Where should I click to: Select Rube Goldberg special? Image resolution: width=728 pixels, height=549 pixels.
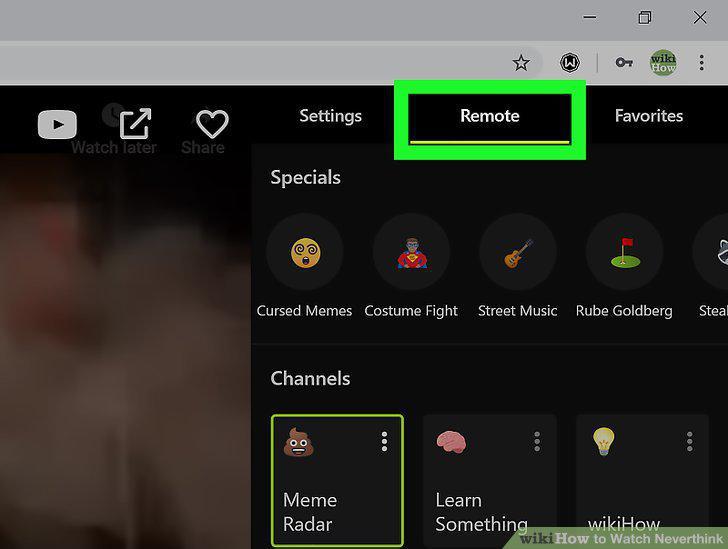point(624,266)
